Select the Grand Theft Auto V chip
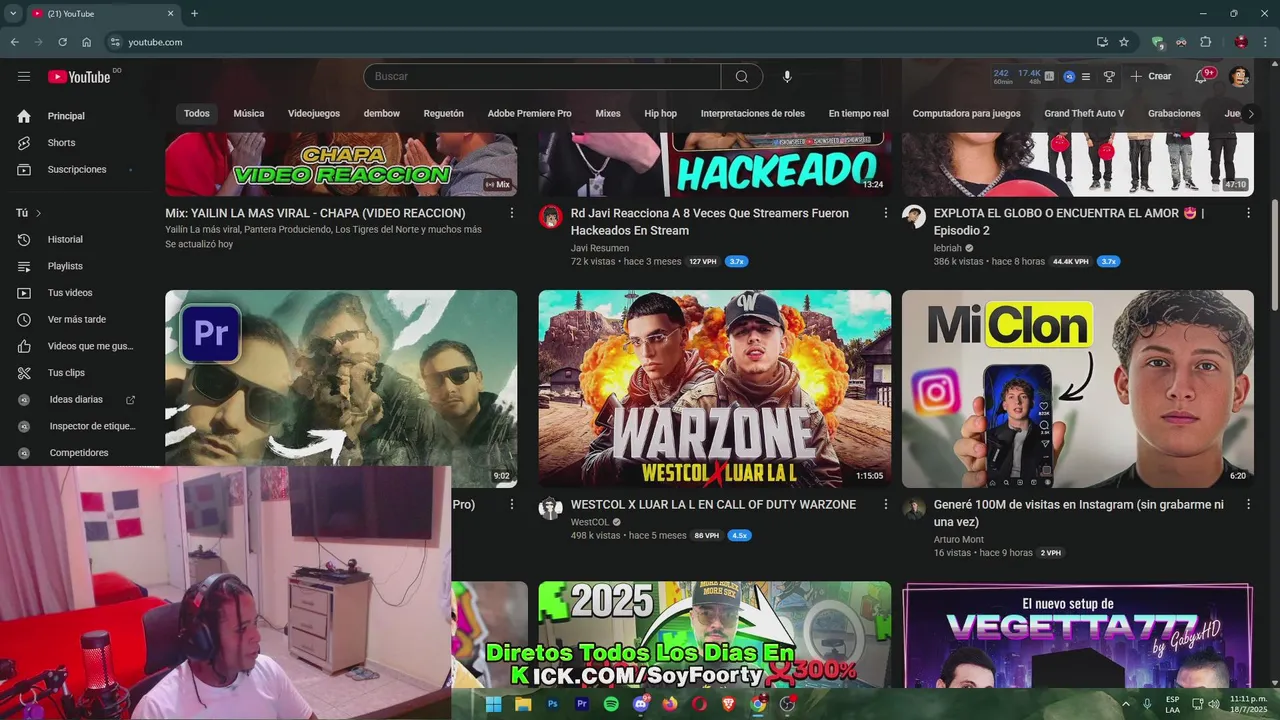 click(x=1084, y=114)
